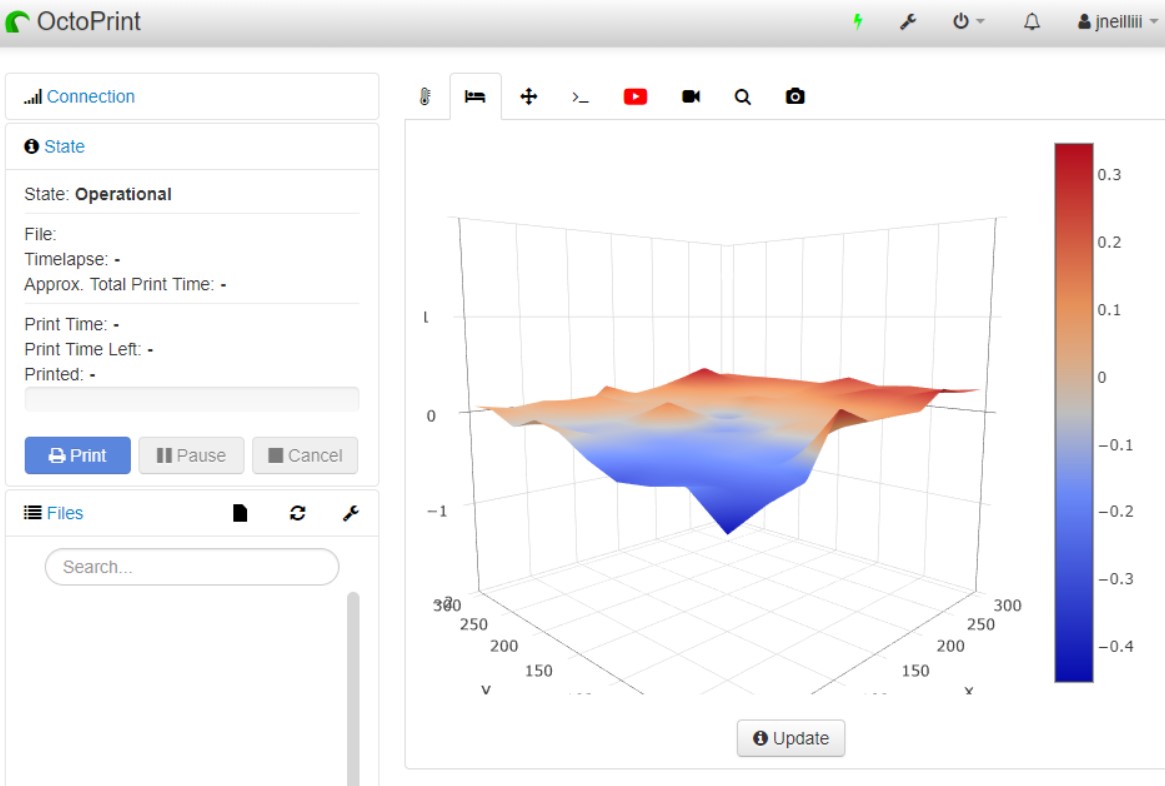Click the list icon beside Files
This screenshot has height=786, width=1165.
tap(33, 513)
